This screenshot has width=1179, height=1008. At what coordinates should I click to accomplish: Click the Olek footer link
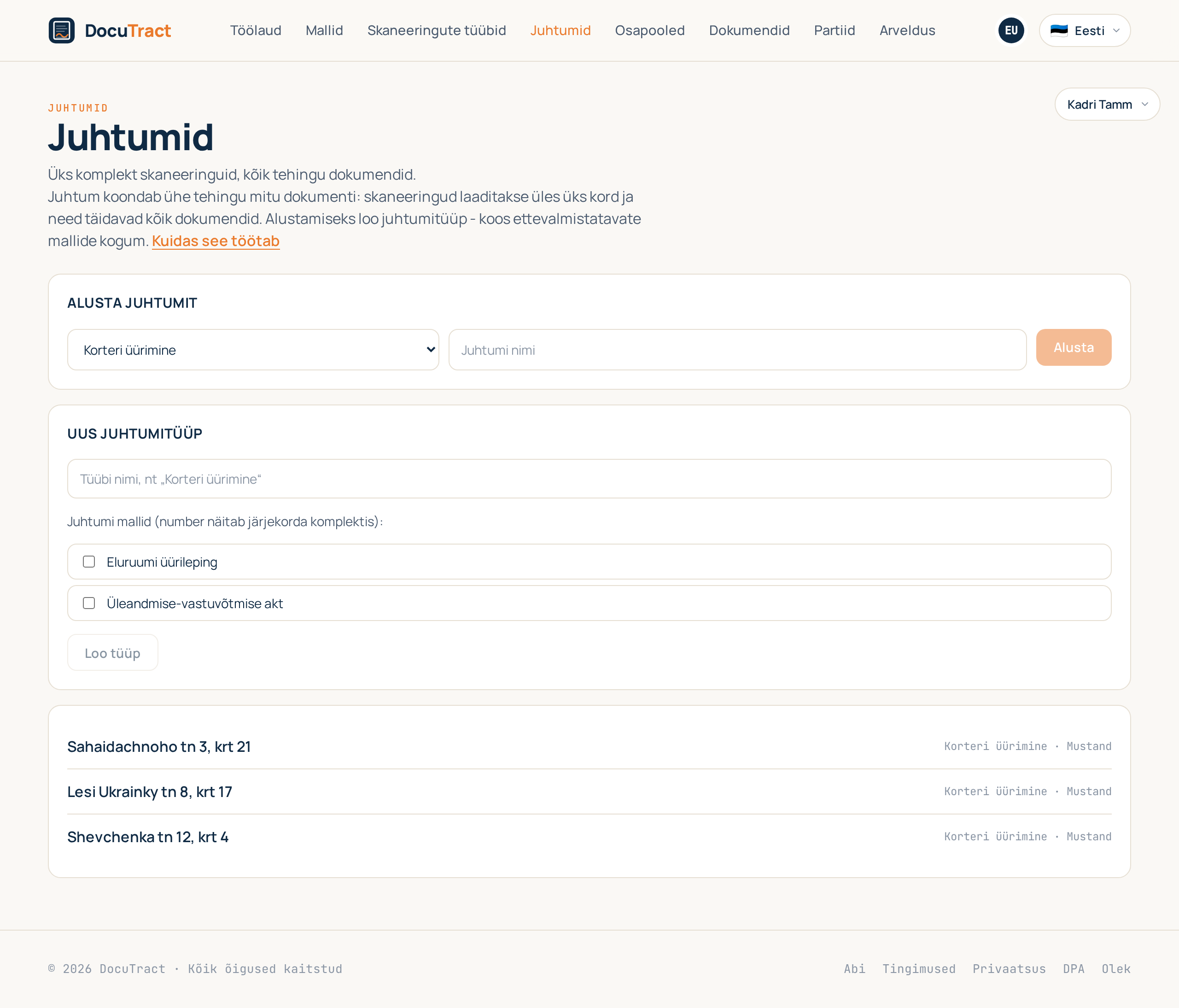coord(1116,969)
